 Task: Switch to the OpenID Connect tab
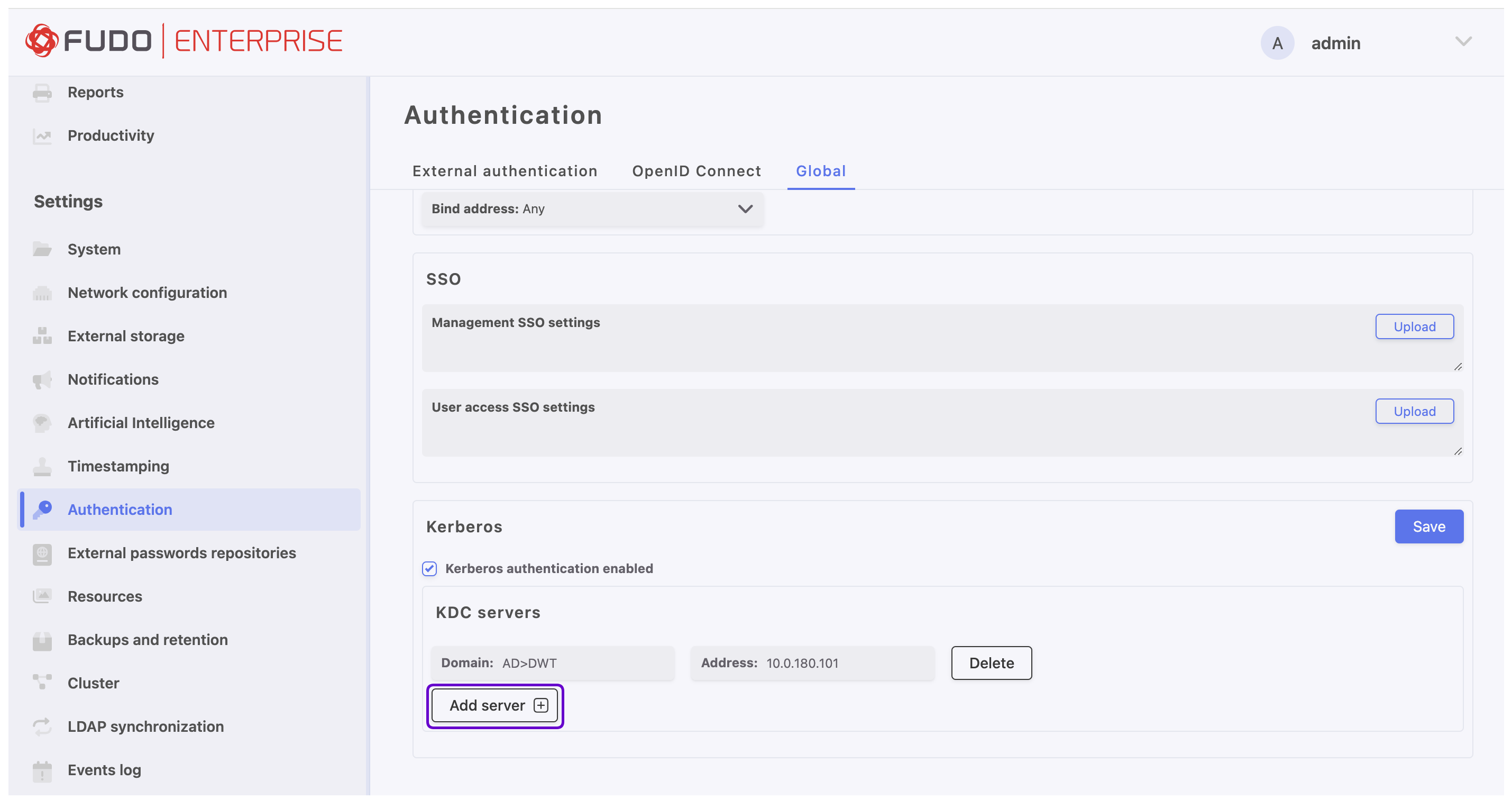696,171
